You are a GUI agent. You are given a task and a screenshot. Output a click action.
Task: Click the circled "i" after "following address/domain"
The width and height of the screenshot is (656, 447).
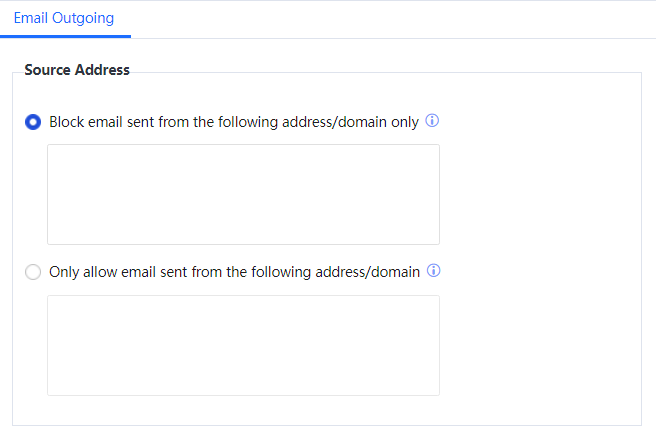pos(434,271)
